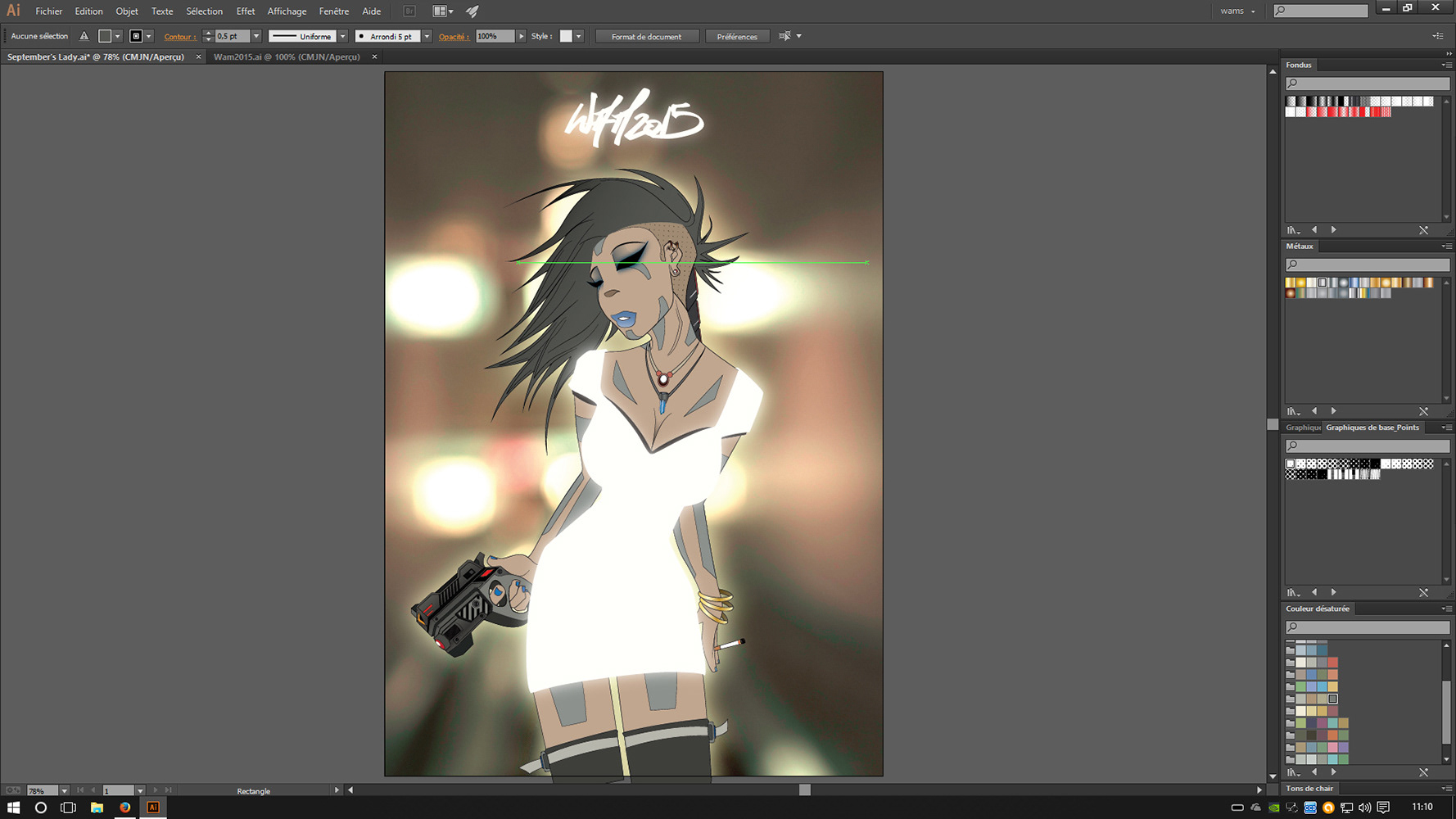Open Couleur désaturée swatch libraries menu icon
Image resolution: width=1456 pixels, height=819 pixels.
[1293, 772]
